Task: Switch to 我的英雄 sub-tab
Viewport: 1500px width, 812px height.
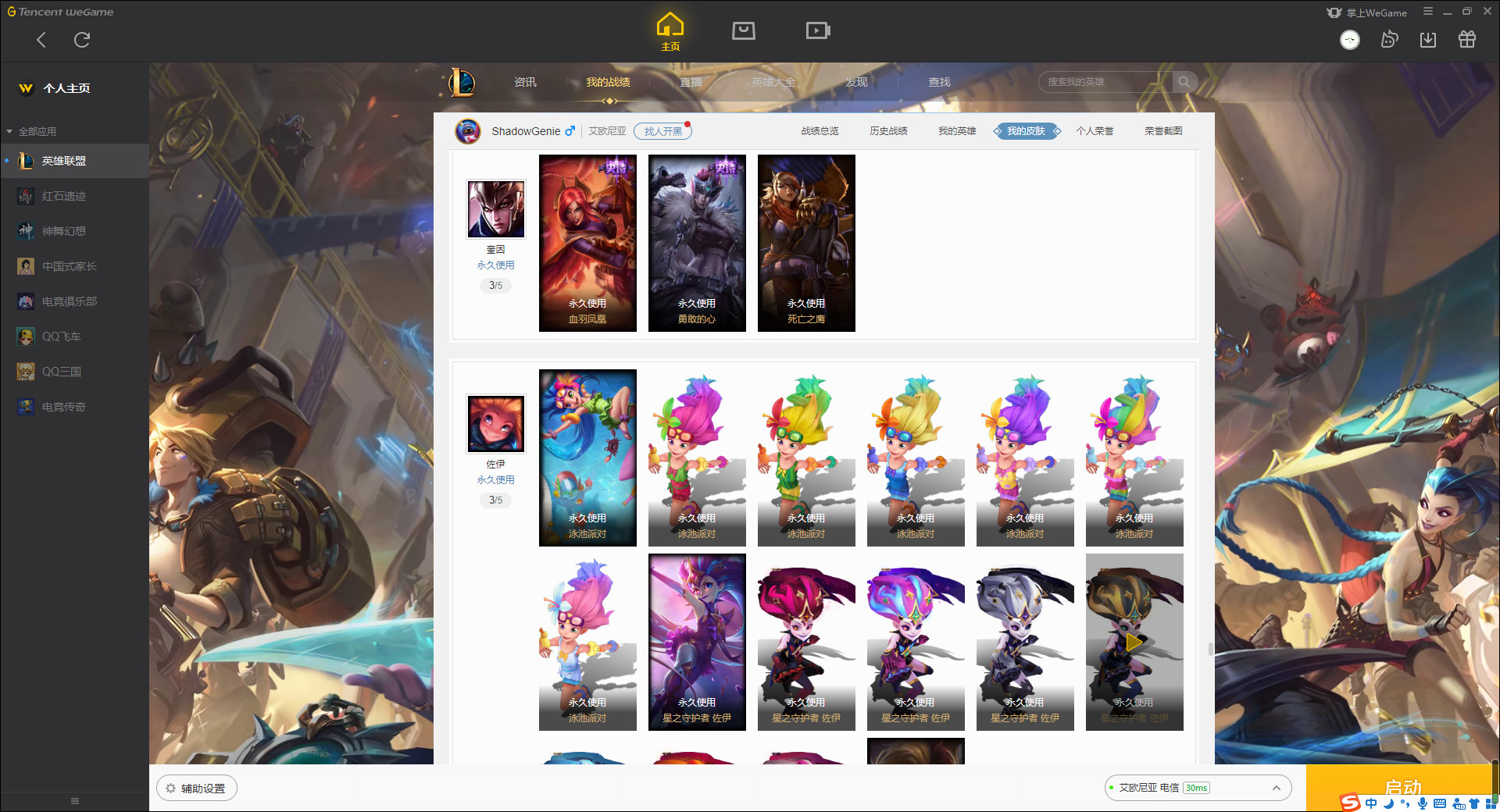Action: [957, 131]
